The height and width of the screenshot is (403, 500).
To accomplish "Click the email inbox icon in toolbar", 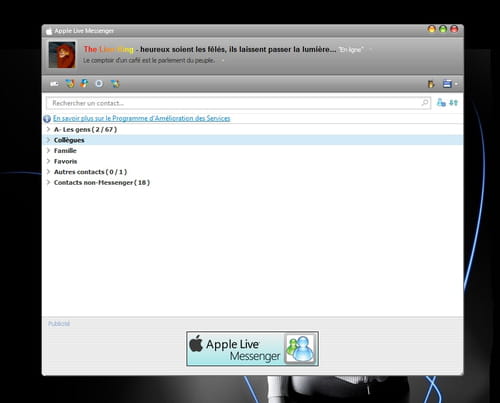I will pos(54,84).
